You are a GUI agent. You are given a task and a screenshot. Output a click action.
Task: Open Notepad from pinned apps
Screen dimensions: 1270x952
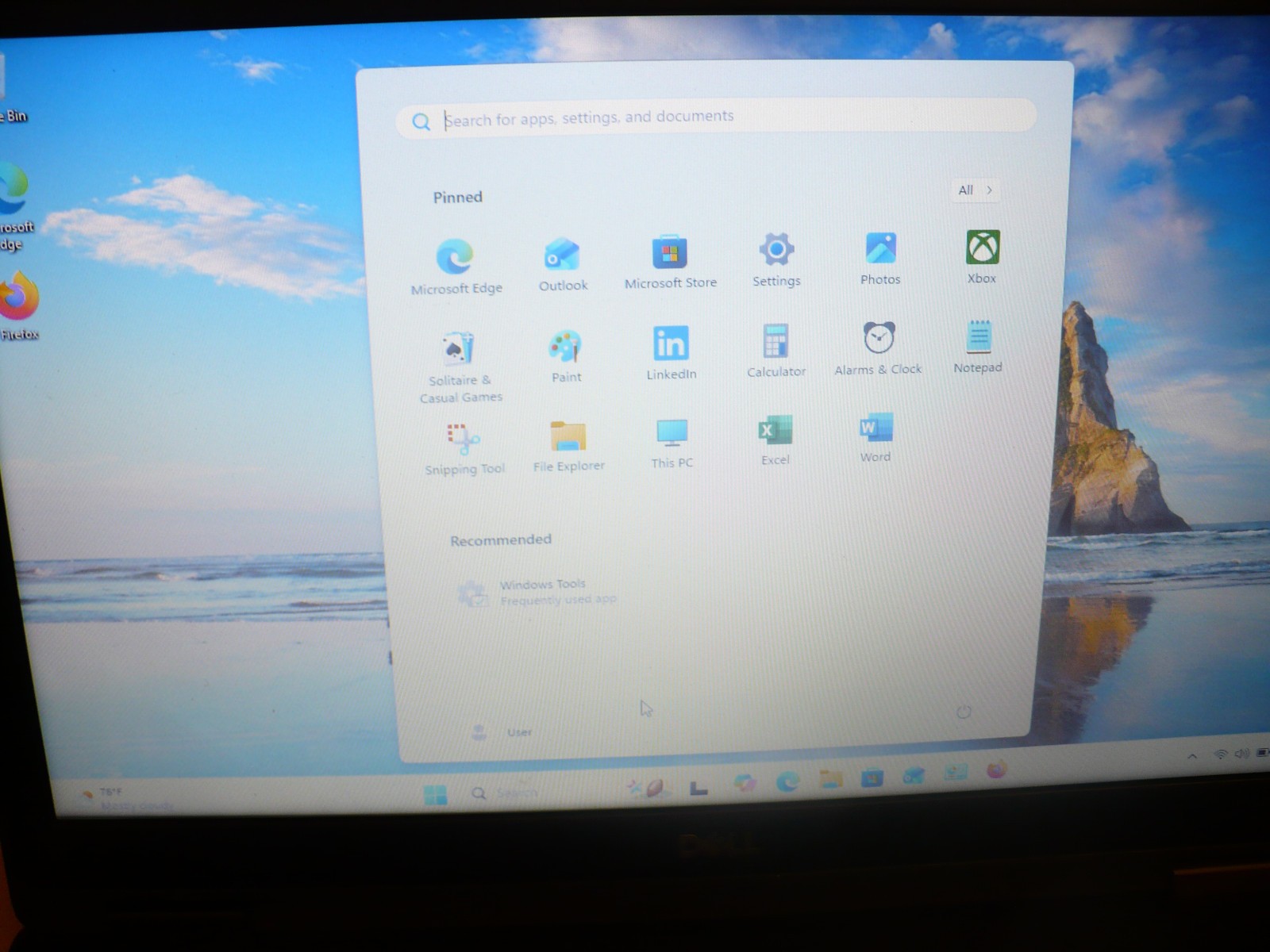tap(978, 346)
